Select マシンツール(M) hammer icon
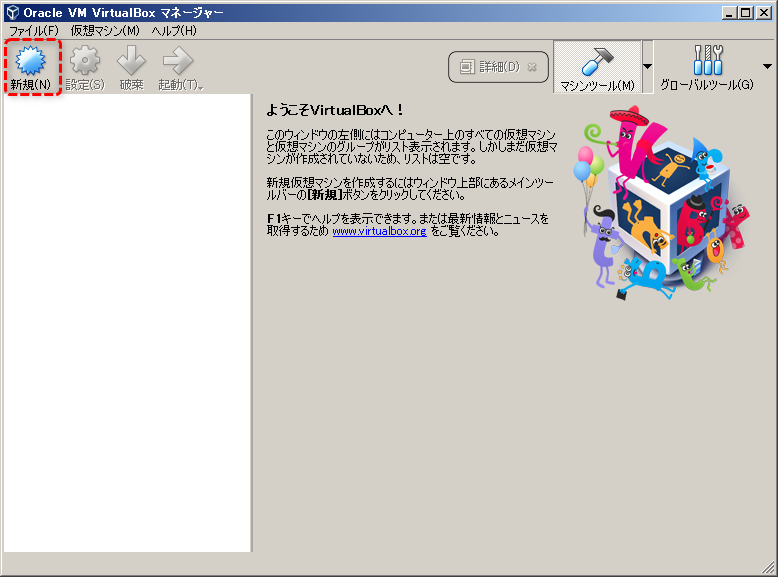Viewport: 778px width, 577px height. tap(597, 61)
